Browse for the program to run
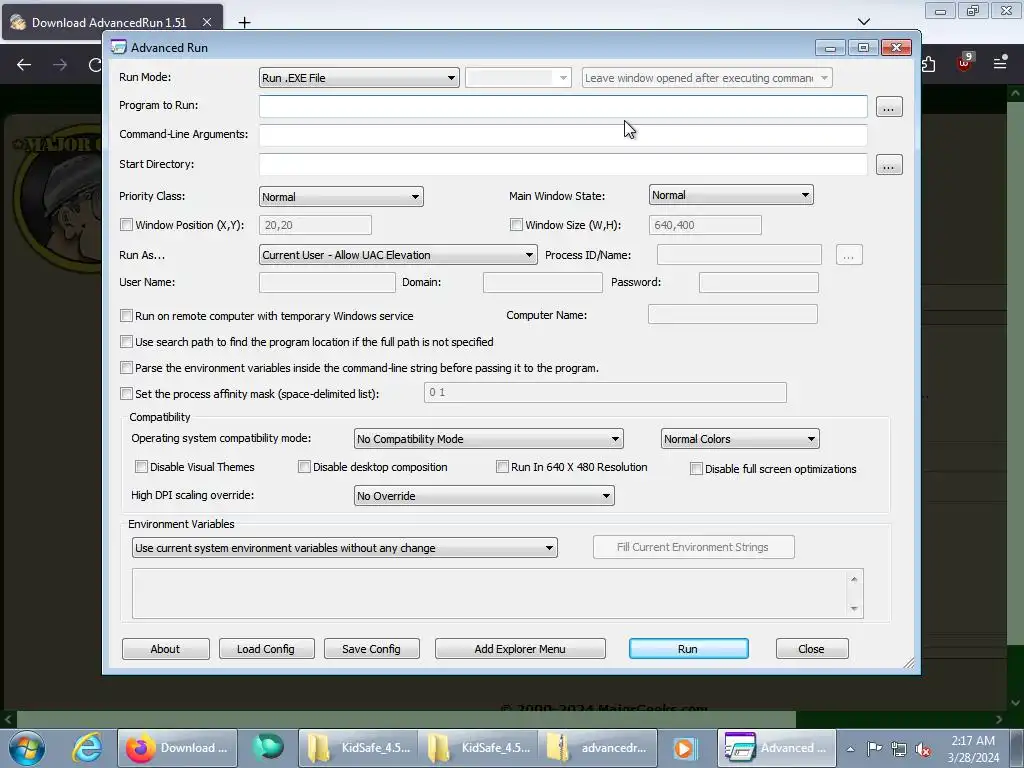The width and height of the screenshot is (1024, 768). (888, 106)
